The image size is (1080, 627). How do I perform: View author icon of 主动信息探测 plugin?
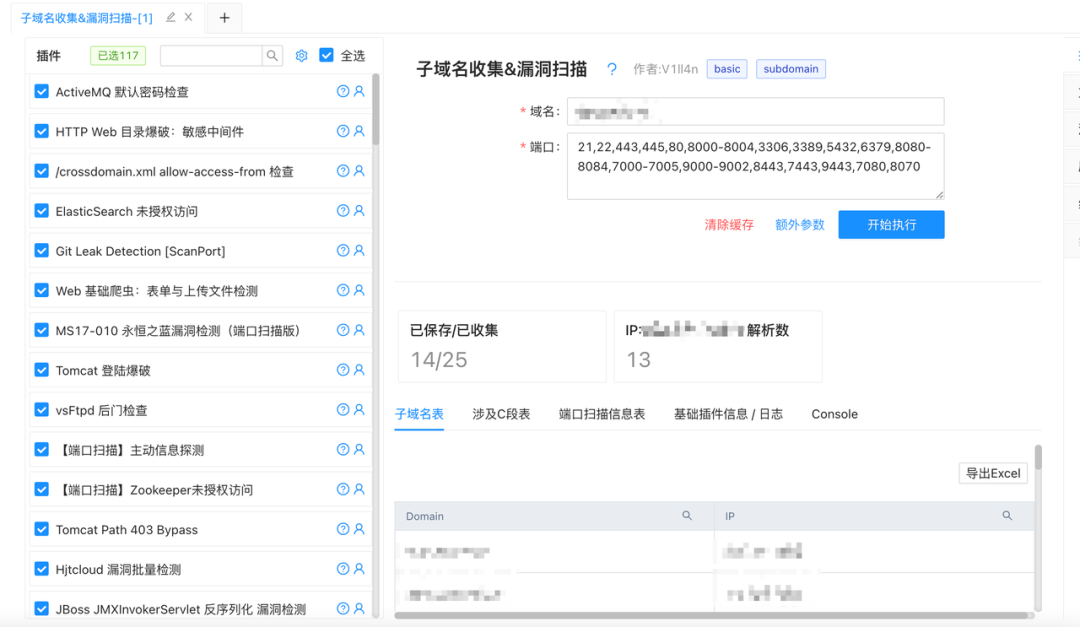point(359,449)
